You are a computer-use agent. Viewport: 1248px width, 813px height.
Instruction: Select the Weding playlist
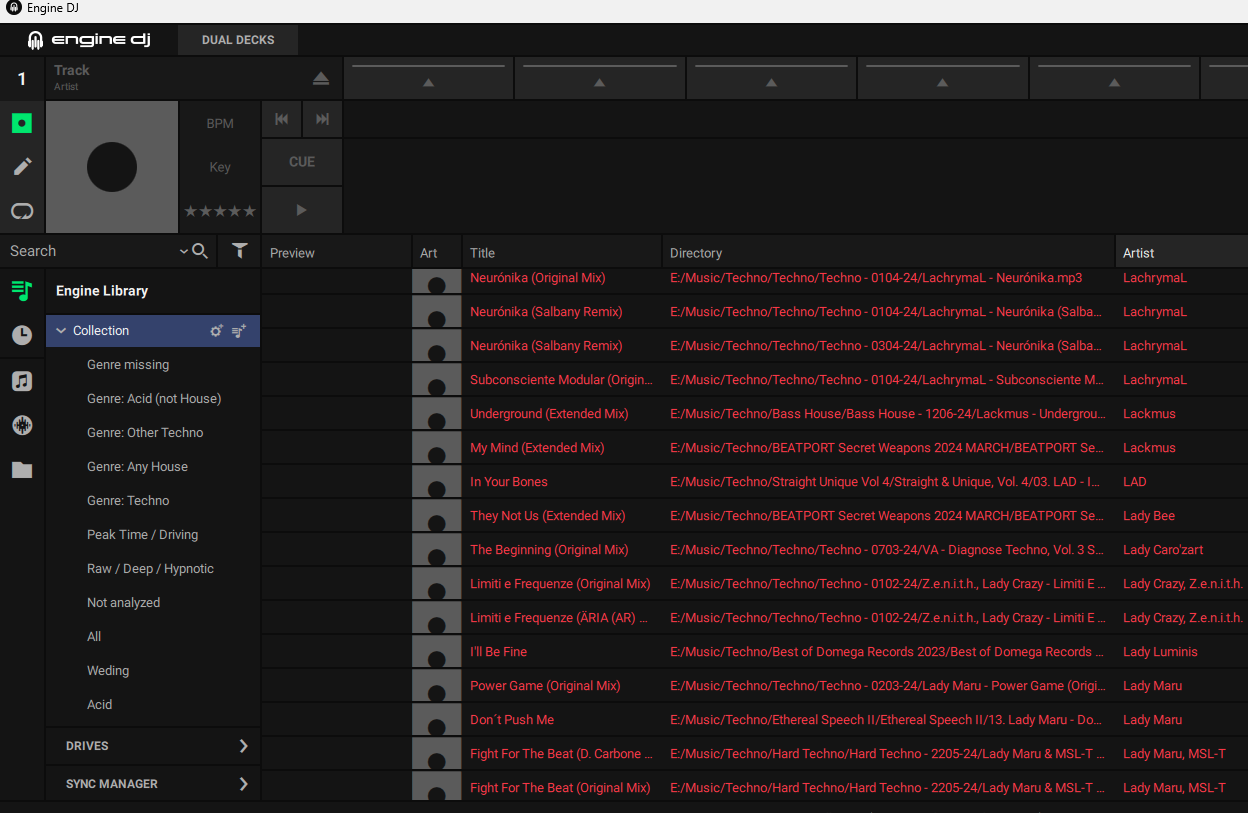pyautogui.click(x=108, y=671)
